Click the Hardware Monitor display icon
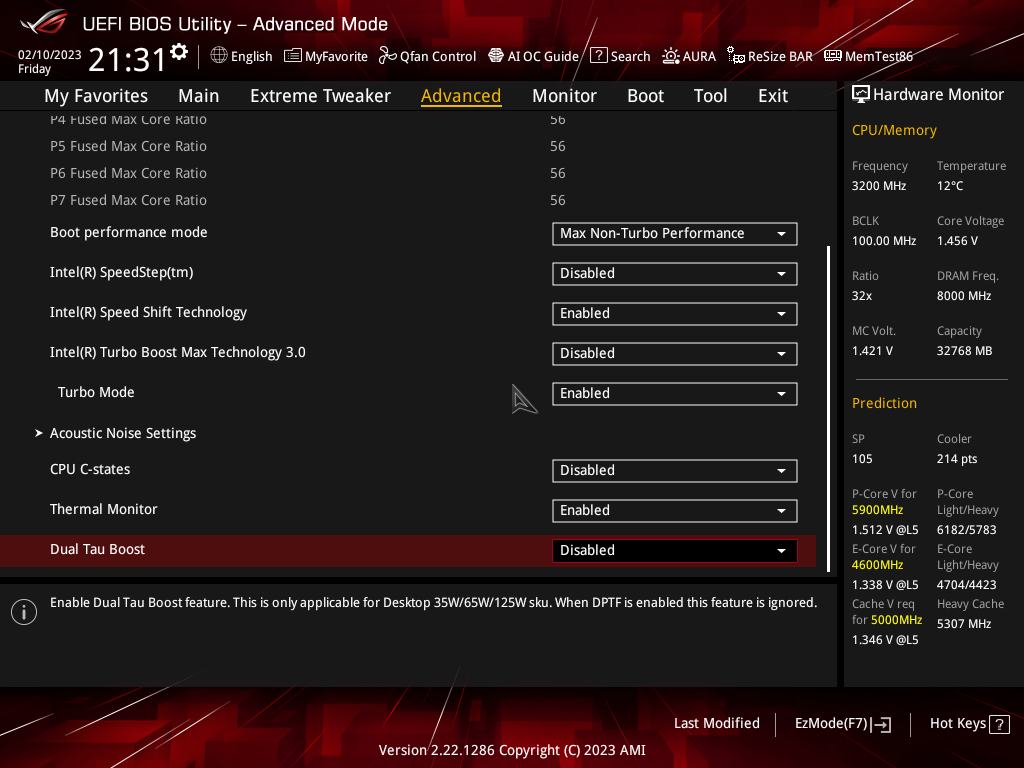This screenshot has width=1024, height=768. coord(861,95)
